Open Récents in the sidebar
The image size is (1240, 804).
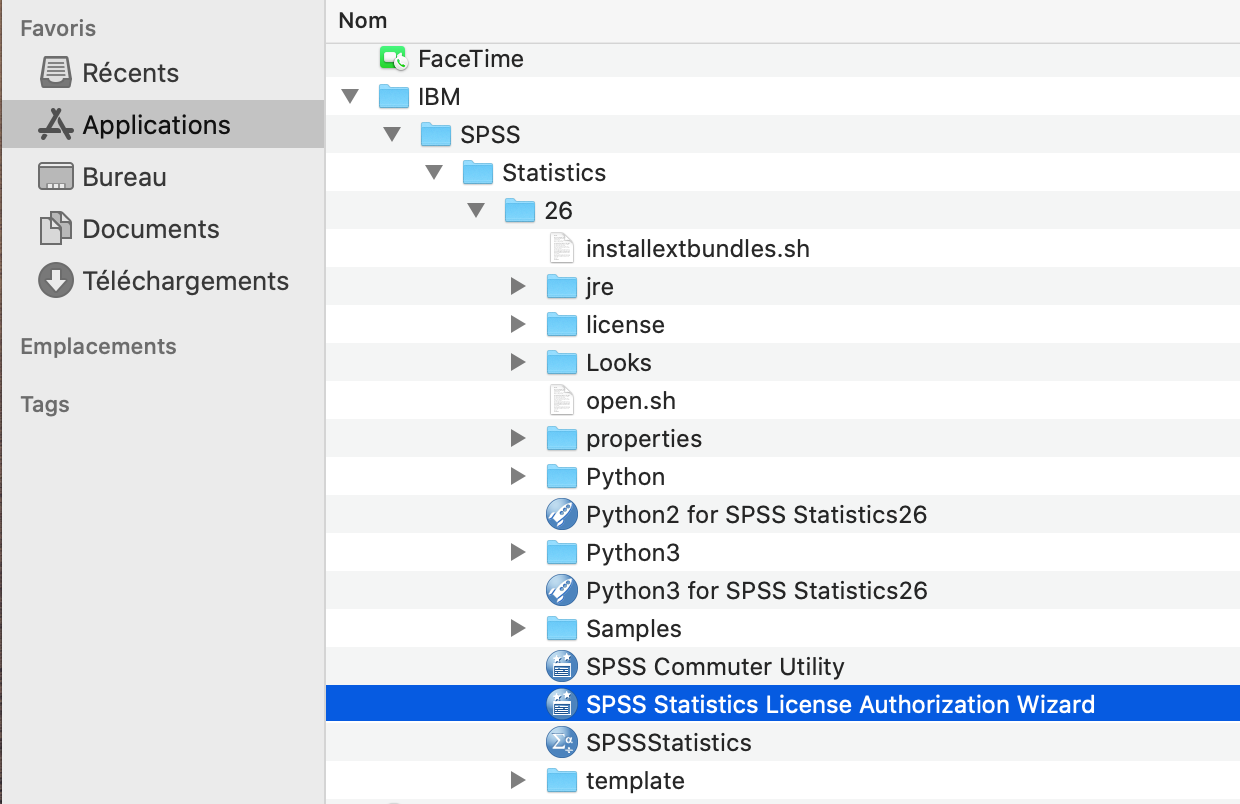[130, 73]
